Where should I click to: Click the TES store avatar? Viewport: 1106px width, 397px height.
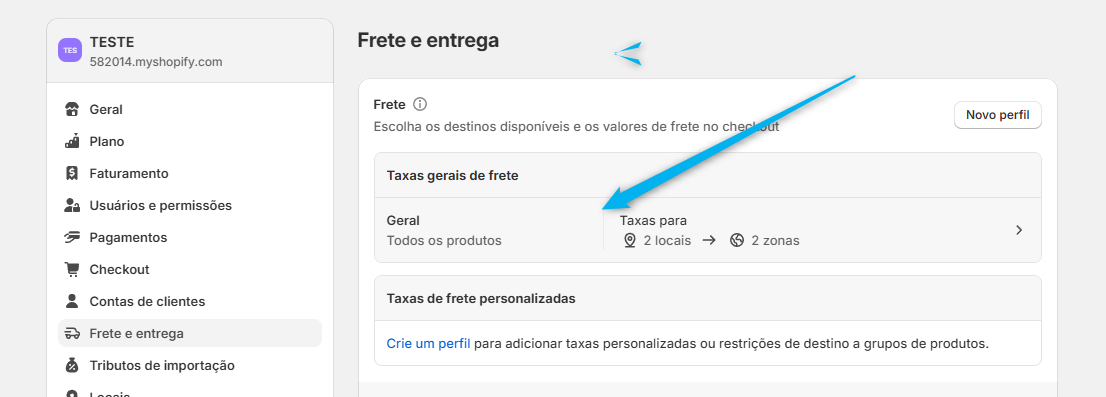(x=70, y=50)
